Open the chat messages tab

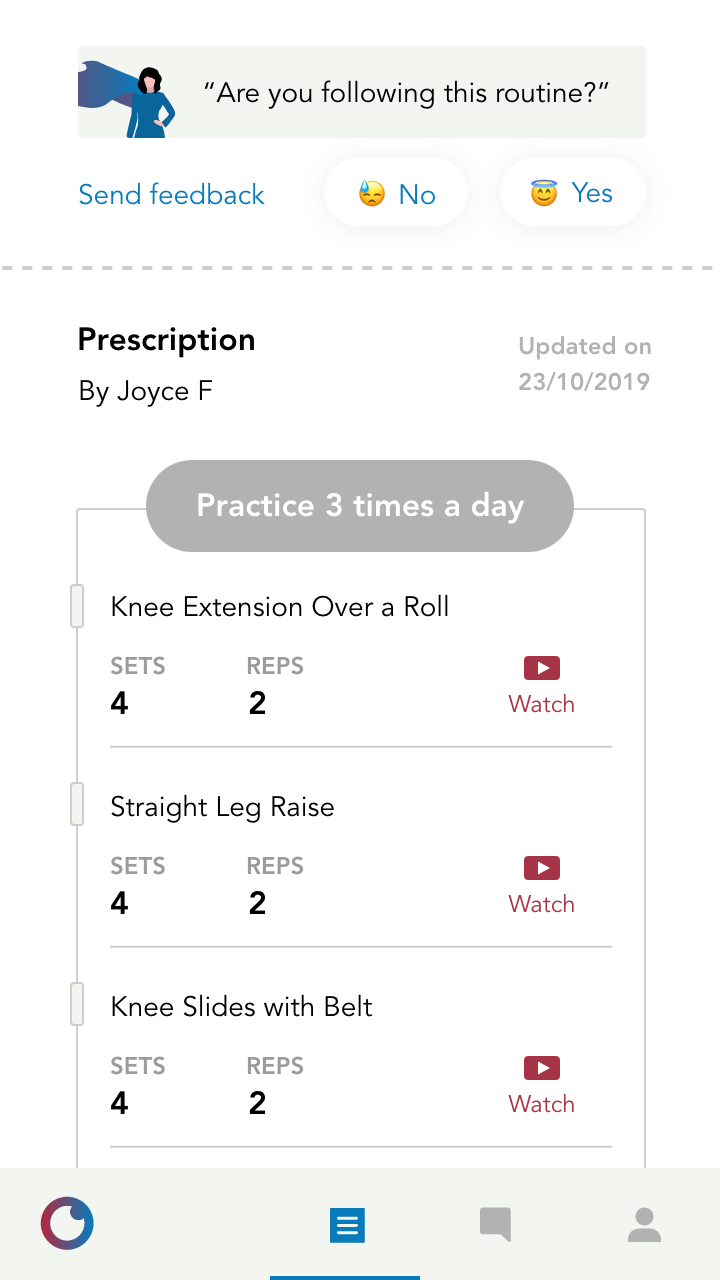(495, 1224)
